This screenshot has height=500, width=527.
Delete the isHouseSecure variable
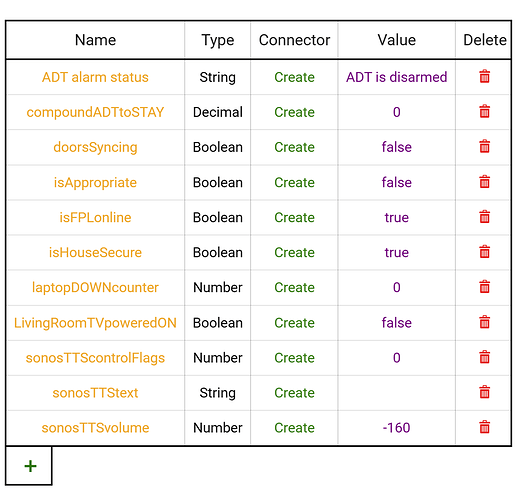point(484,252)
